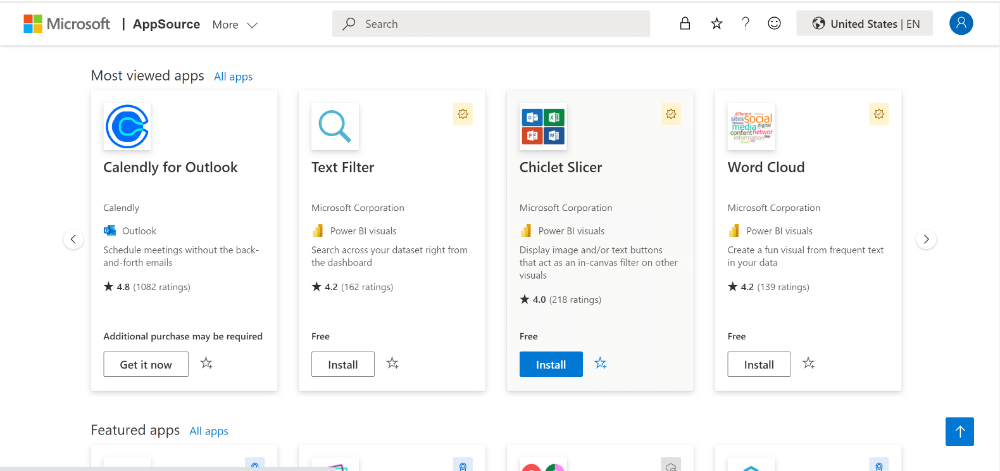Screen dimensions: 1000x471
Task: Click 4.2 (139 ratings) on Word Cloud
Action: click(768, 287)
